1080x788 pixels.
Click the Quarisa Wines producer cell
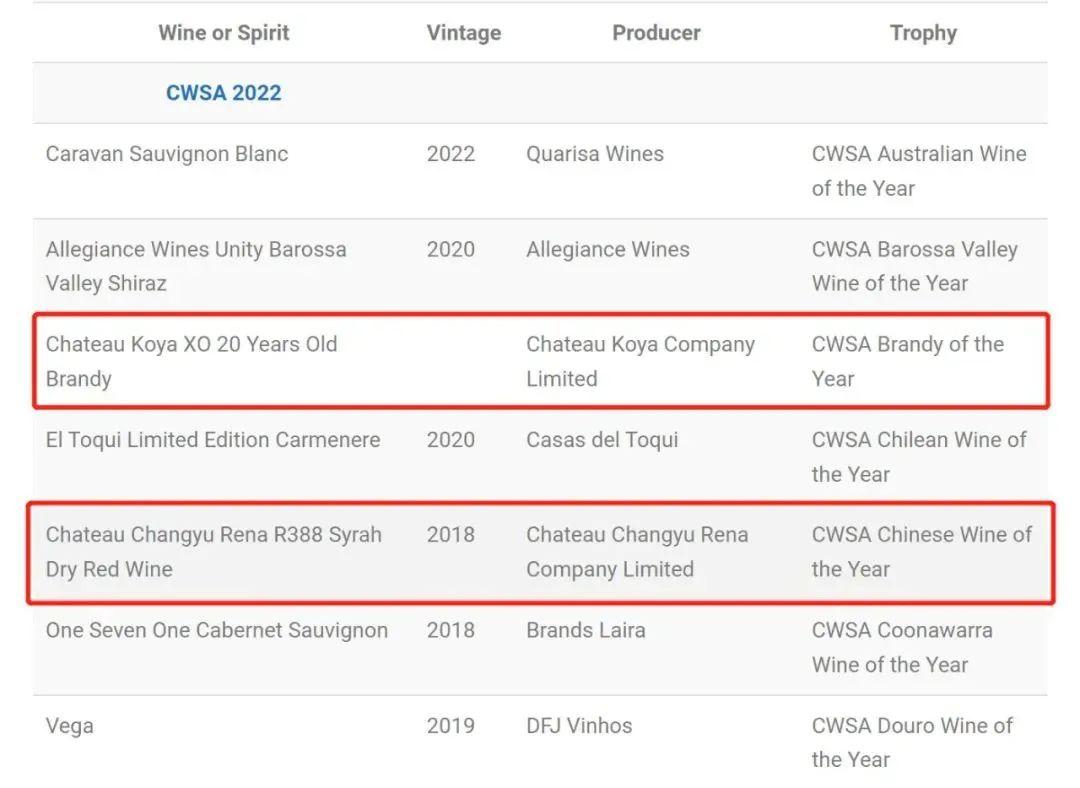pyautogui.click(x=595, y=154)
